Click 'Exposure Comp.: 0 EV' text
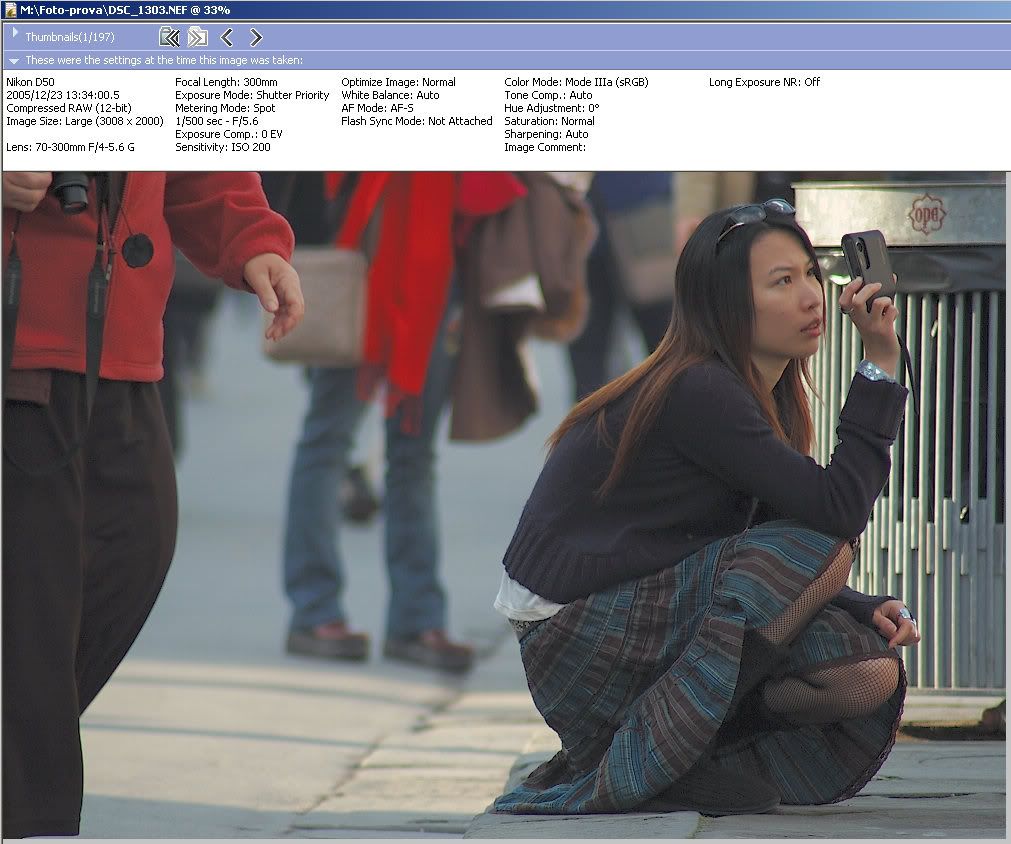1011x844 pixels. 229,134
